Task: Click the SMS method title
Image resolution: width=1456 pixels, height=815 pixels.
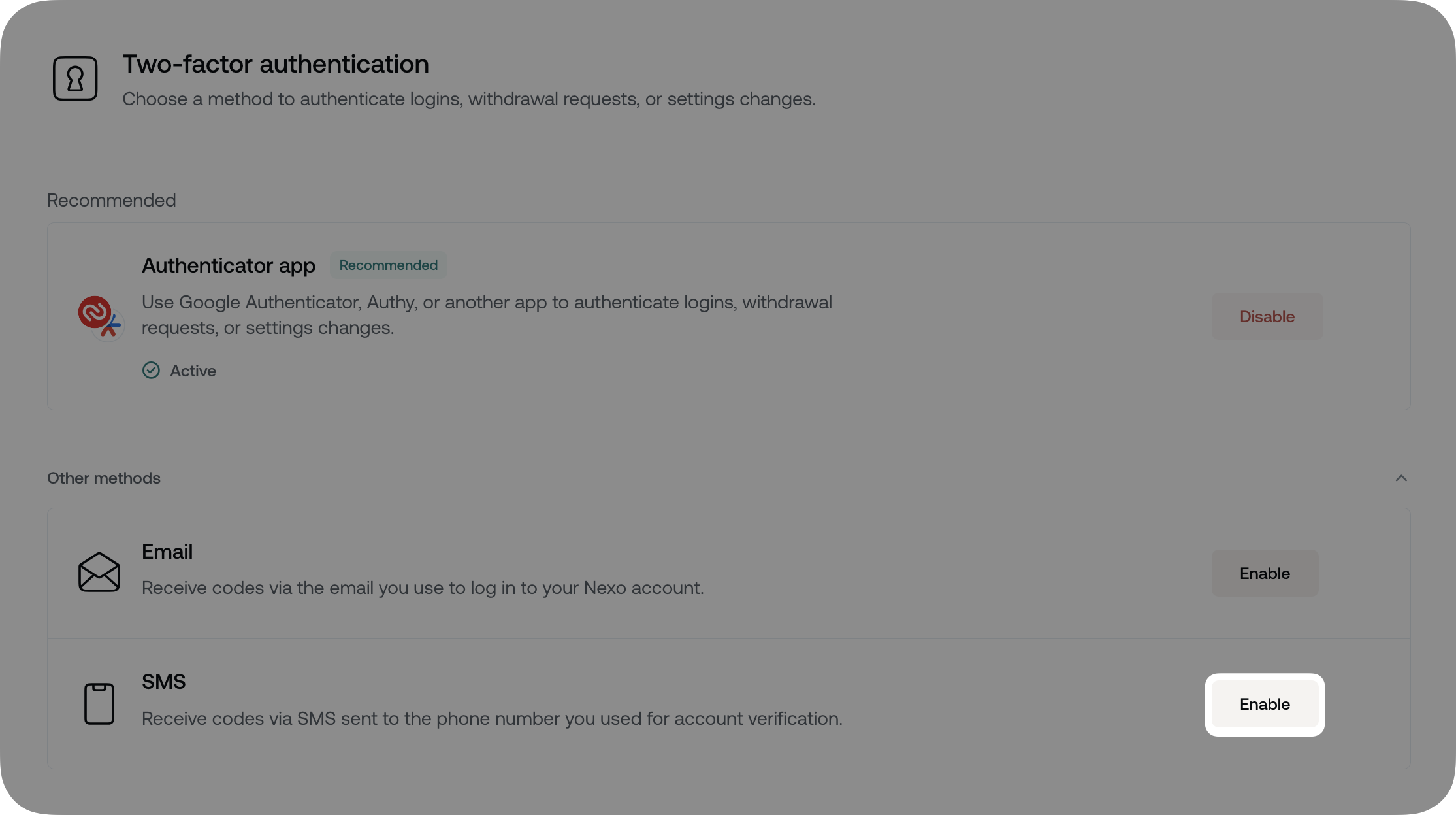Action: pos(163,681)
